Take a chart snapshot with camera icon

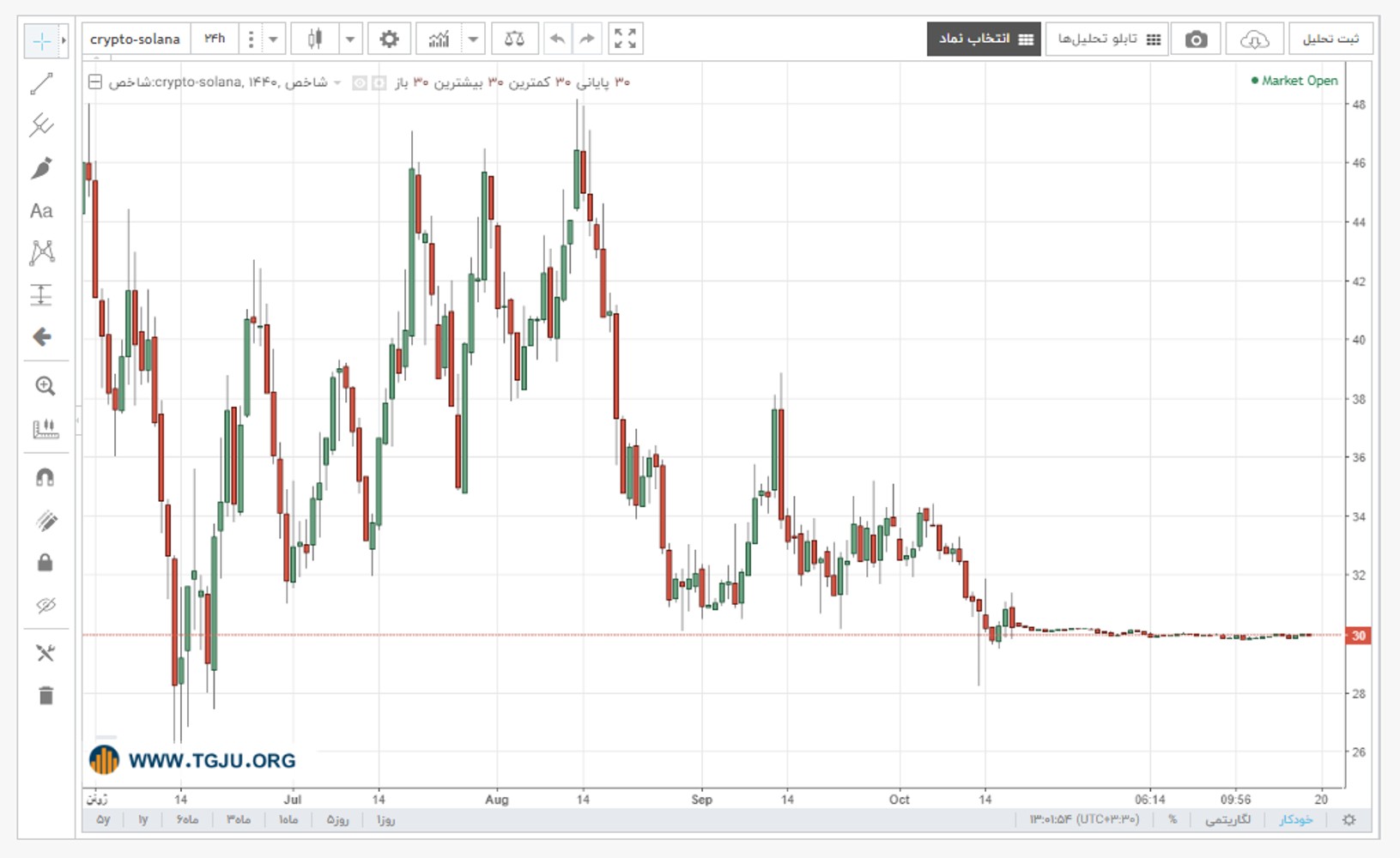coord(1196,39)
